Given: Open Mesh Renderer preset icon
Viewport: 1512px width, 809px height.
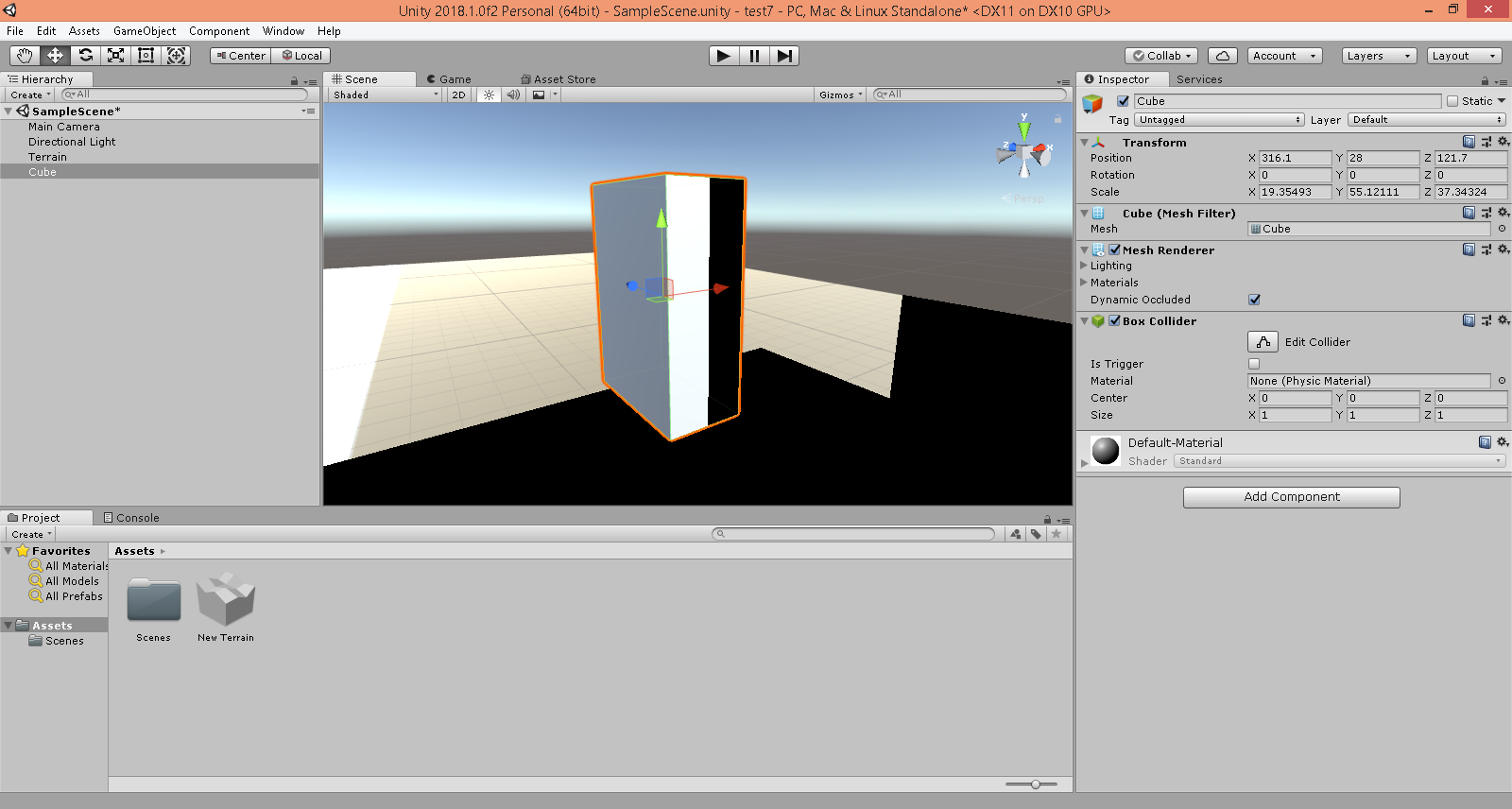Looking at the screenshot, I should [x=1486, y=250].
